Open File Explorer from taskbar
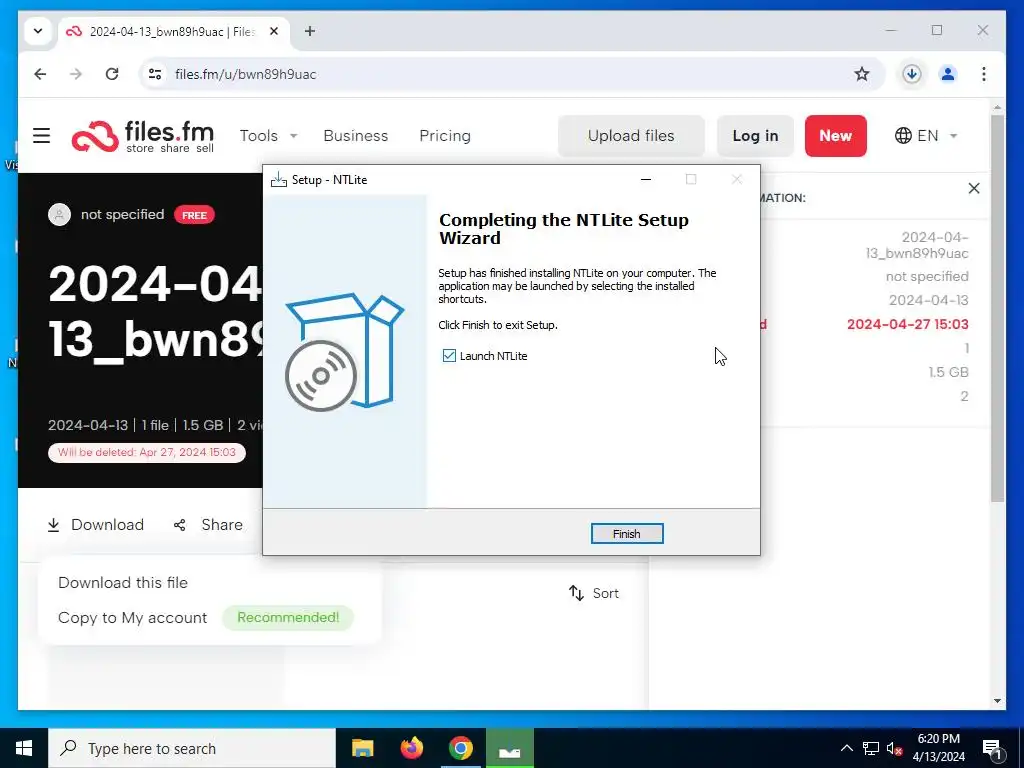 pyautogui.click(x=362, y=748)
